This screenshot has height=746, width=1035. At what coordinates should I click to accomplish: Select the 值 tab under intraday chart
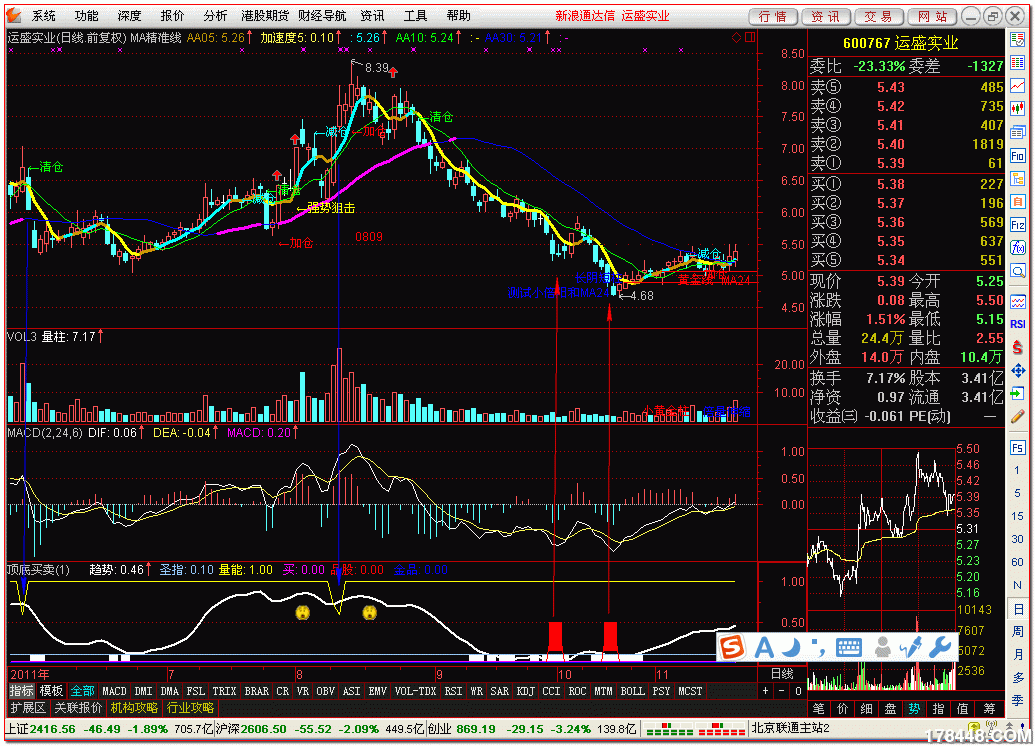point(962,709)
